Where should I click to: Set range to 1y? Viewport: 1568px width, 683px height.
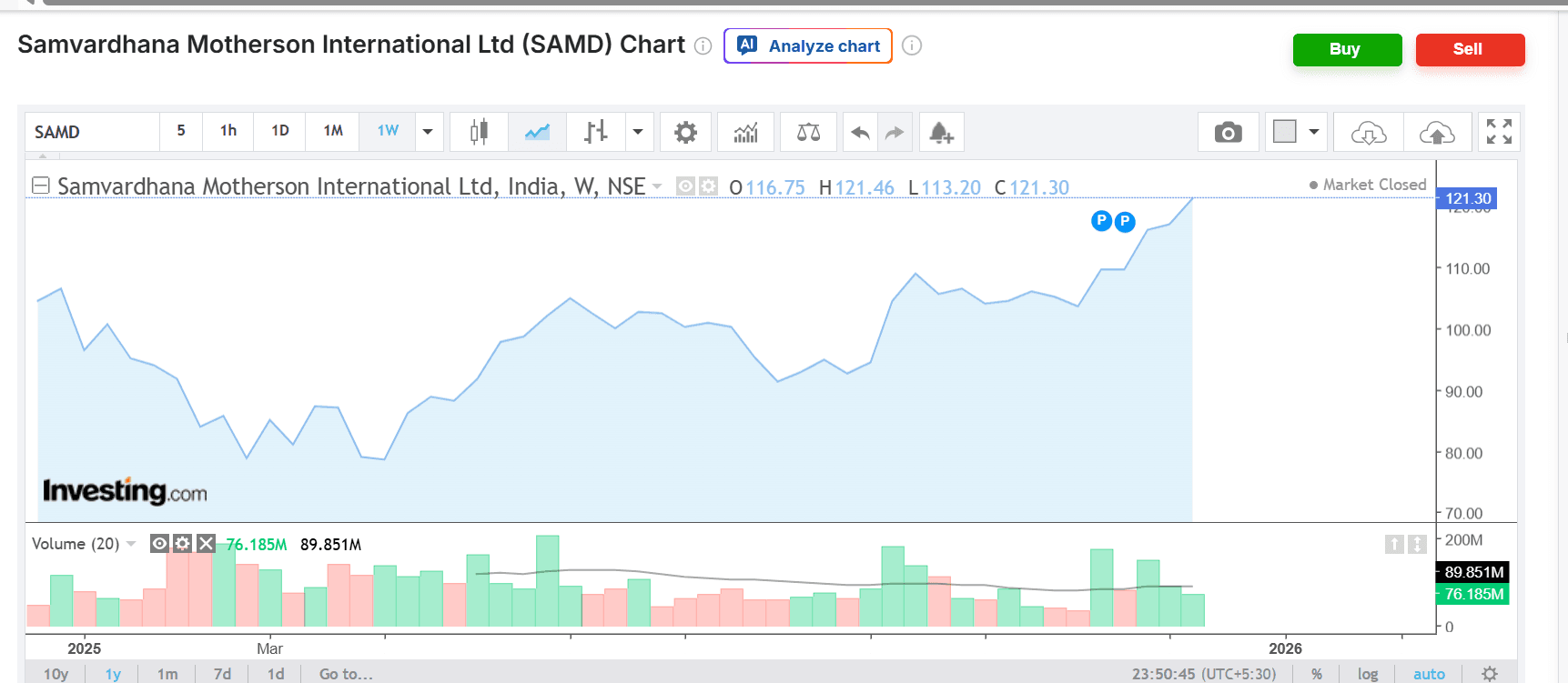tap(113, 674)
